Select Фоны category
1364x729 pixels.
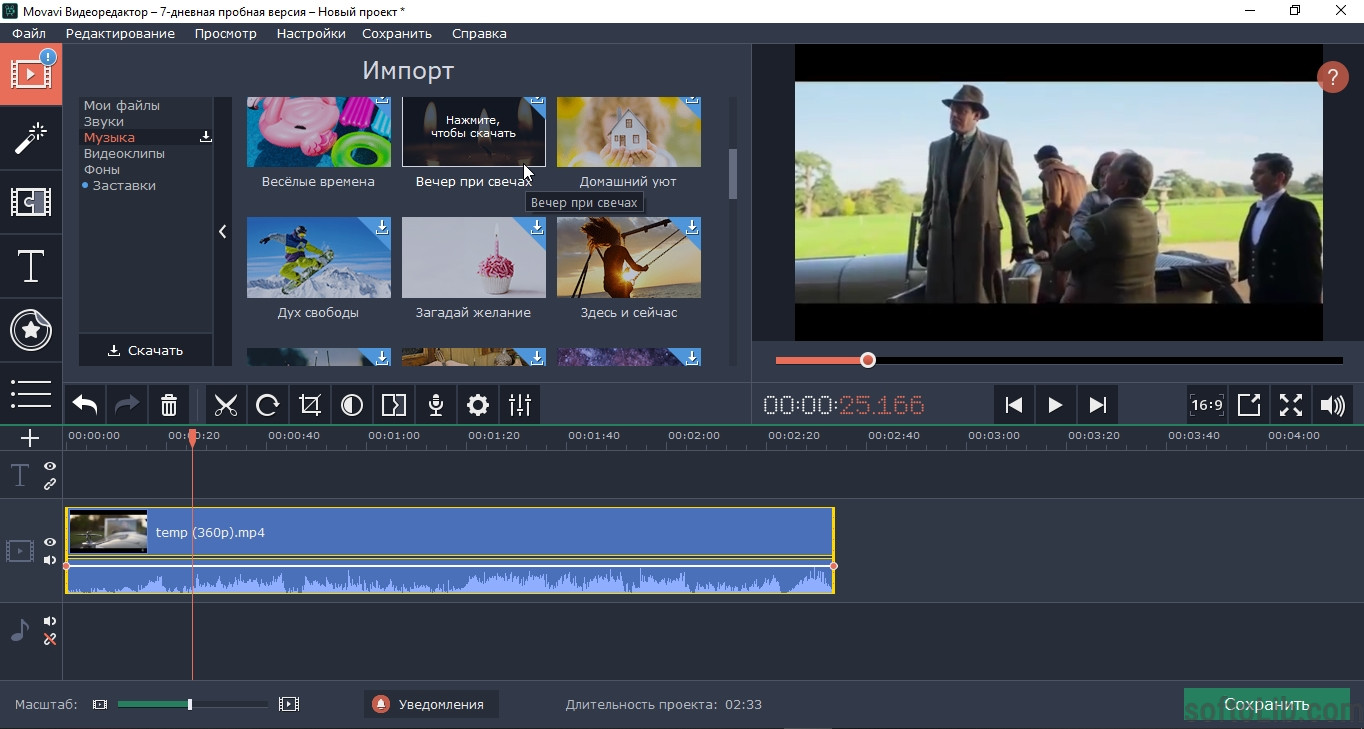point(103,169)
